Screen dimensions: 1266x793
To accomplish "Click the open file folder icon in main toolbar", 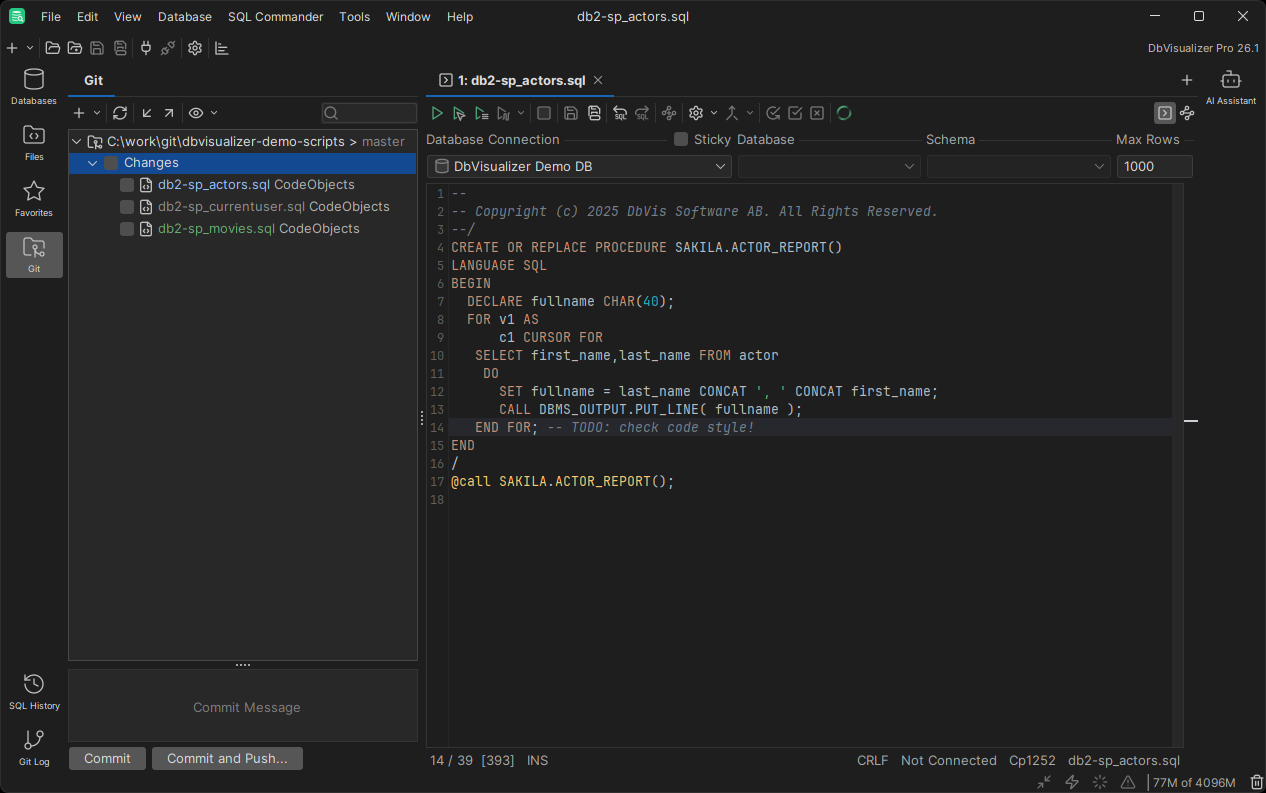I will [x=53, y=48].
